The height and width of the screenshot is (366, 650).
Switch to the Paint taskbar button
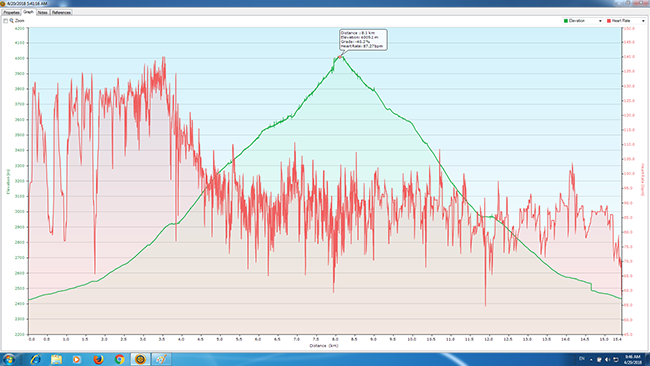click(161, 359)
